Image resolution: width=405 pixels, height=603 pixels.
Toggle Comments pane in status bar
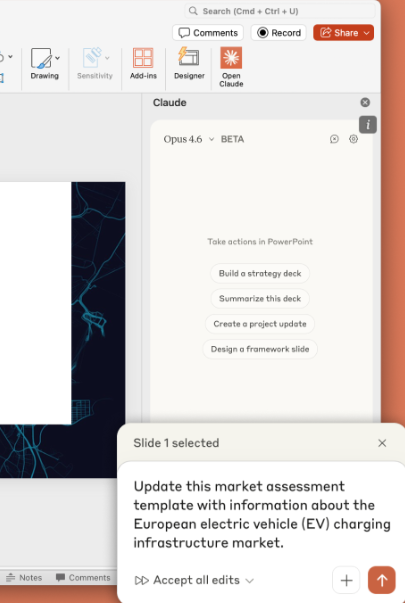(83, 577)
